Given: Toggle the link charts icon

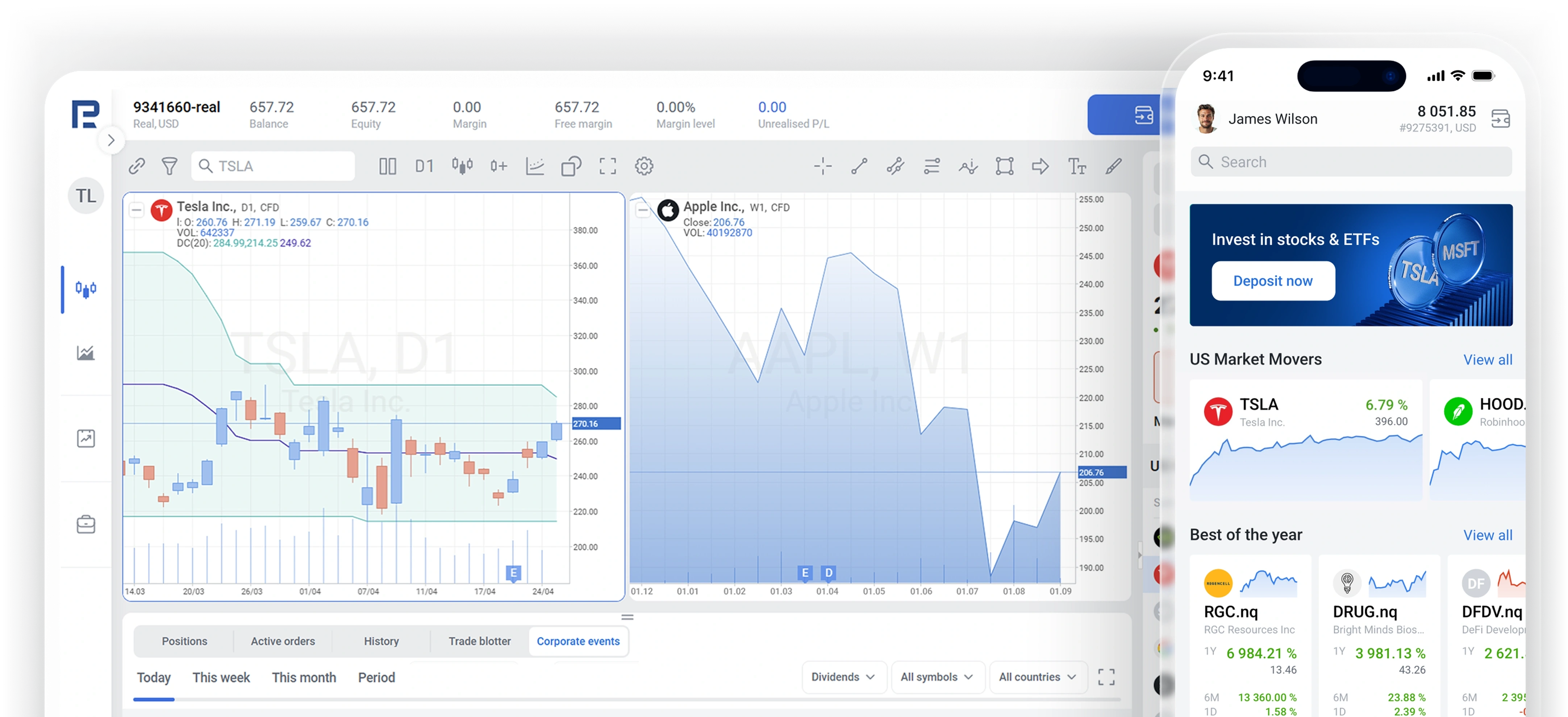Looking at the screenshot, I should tap(137, 166).
